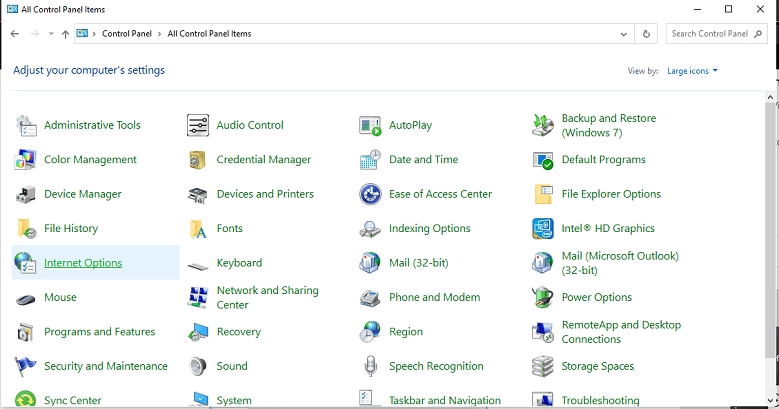779x409 pixels.
Task: Open RemoteApp and Desktop Connections icon
Action: (543, 331)
